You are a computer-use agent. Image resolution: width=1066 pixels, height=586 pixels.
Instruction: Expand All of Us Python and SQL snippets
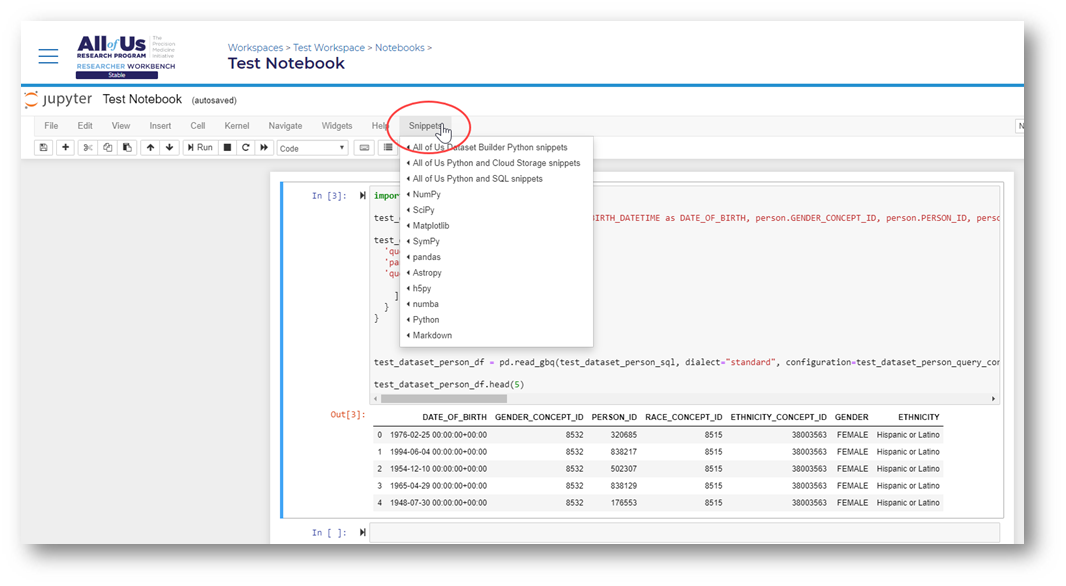click(477, 179)
